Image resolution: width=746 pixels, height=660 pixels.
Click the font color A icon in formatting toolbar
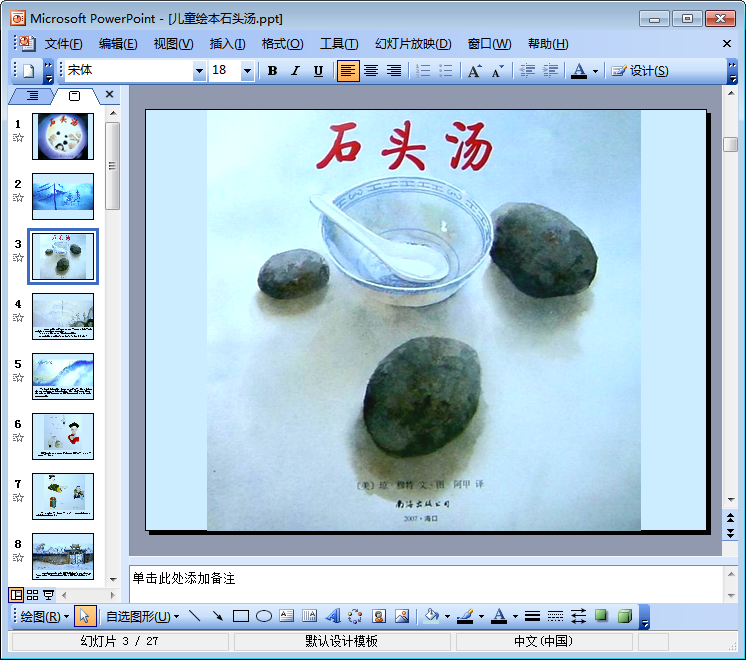click(579, 71)
